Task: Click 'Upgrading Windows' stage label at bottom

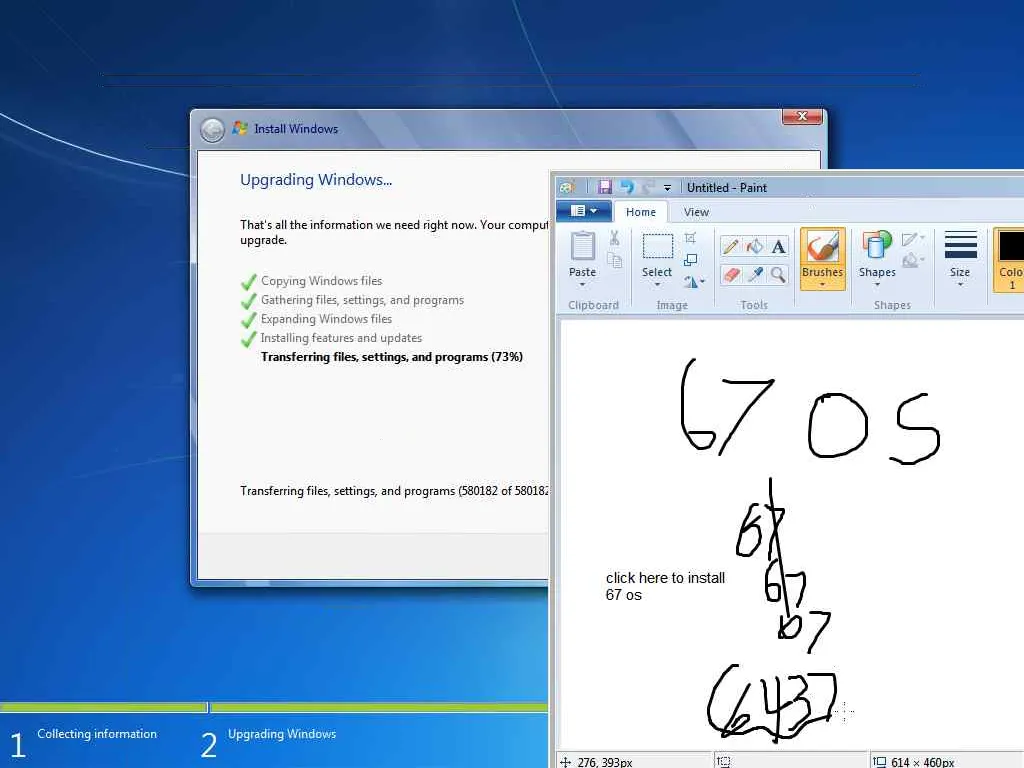Action: 282,734
